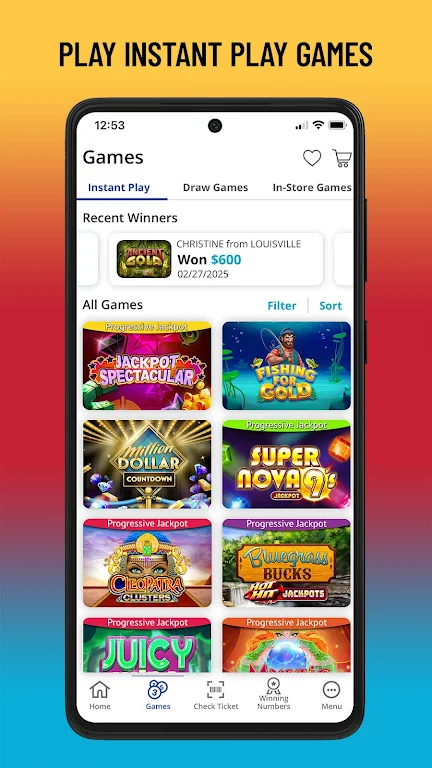Screen dimensions: 432x768
Task: Play Bluegrass Bucks Hot Hit Jackpots
Action: pyautogui.click(x=287, y=563)
